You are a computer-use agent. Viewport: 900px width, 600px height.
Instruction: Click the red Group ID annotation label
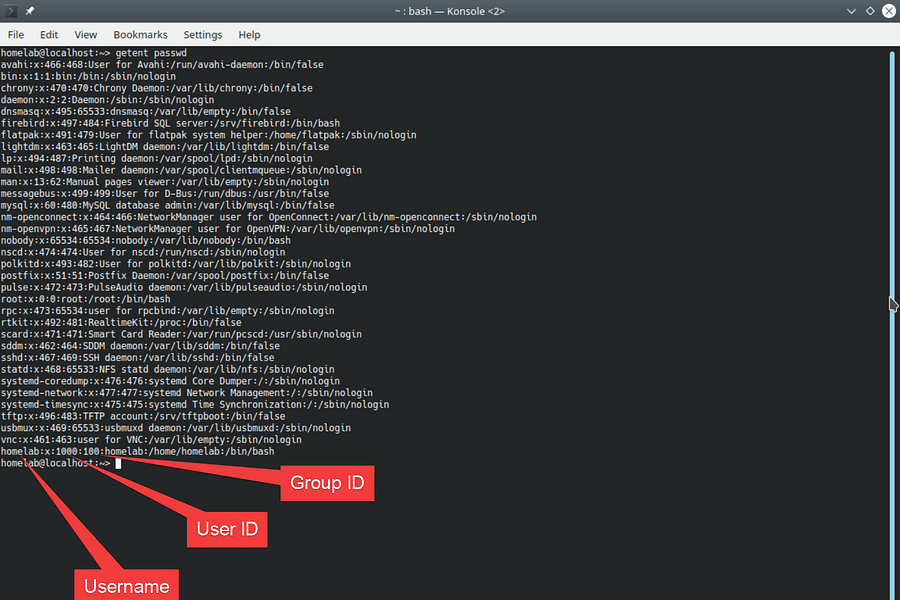(x=328, y=484)
